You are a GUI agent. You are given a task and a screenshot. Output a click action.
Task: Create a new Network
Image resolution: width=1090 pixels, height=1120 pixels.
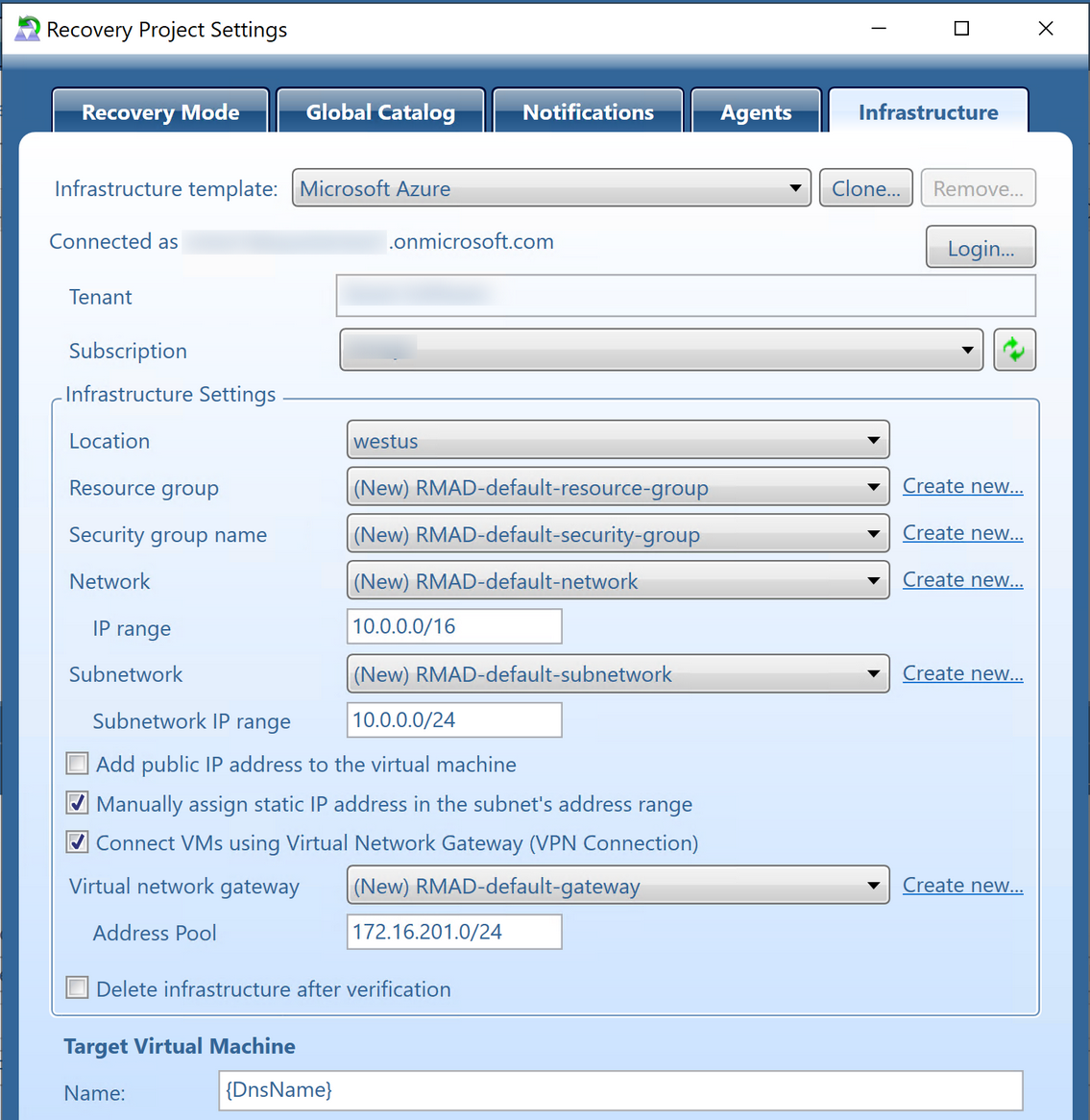[x=962, y=579]
